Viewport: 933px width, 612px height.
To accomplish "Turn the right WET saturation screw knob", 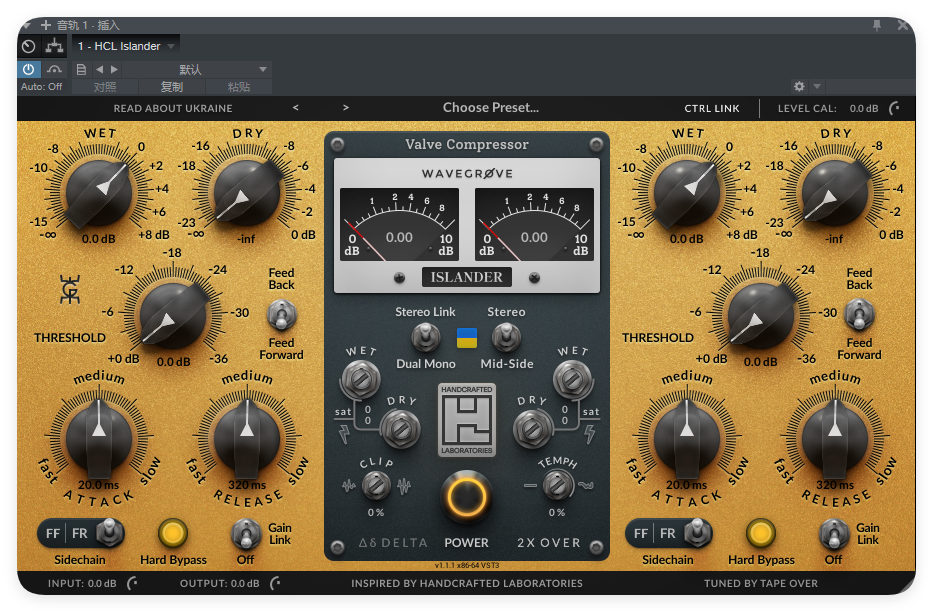I will [573, 379].
